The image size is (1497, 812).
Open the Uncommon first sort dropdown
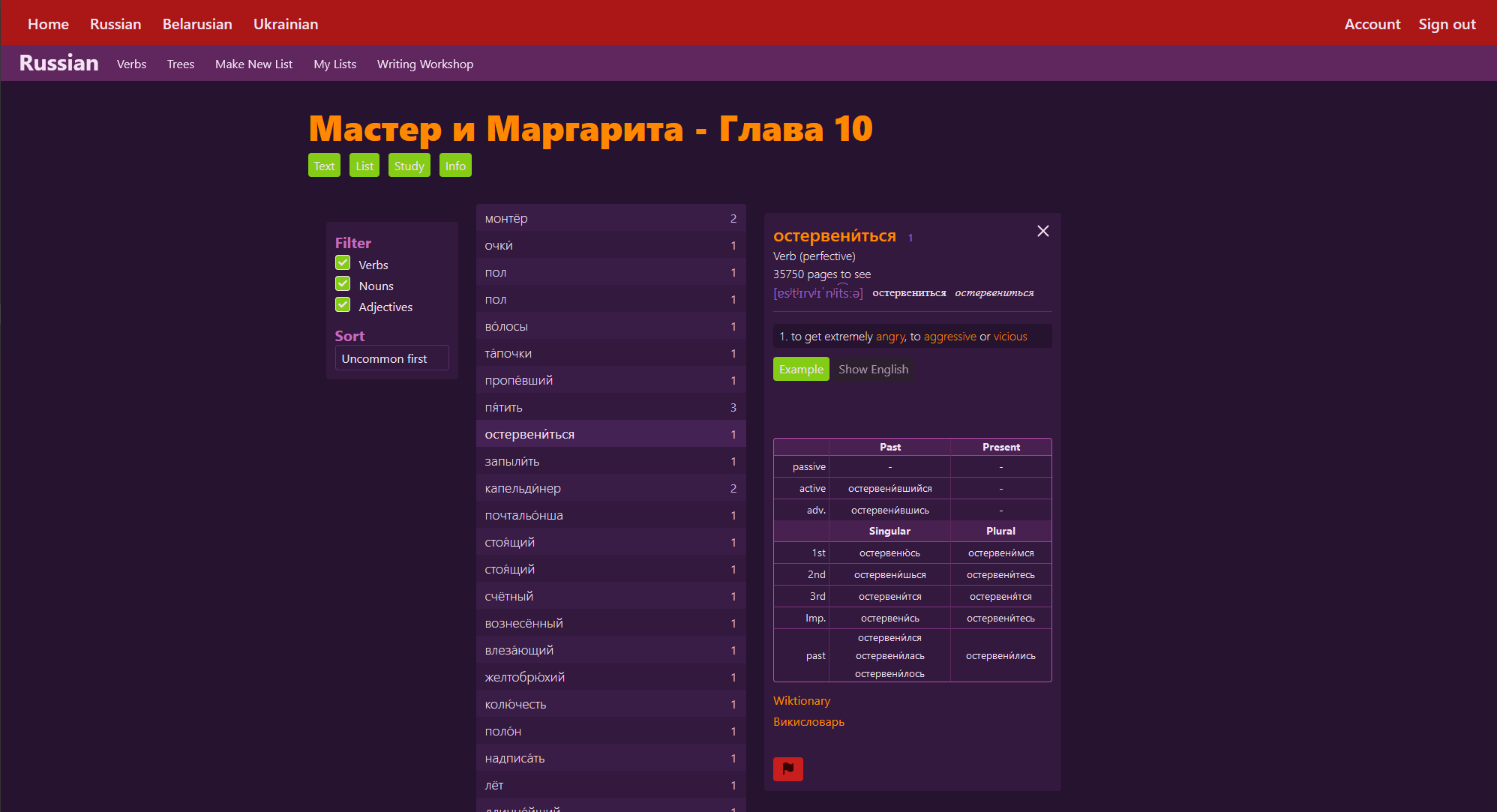pos(391,358)
